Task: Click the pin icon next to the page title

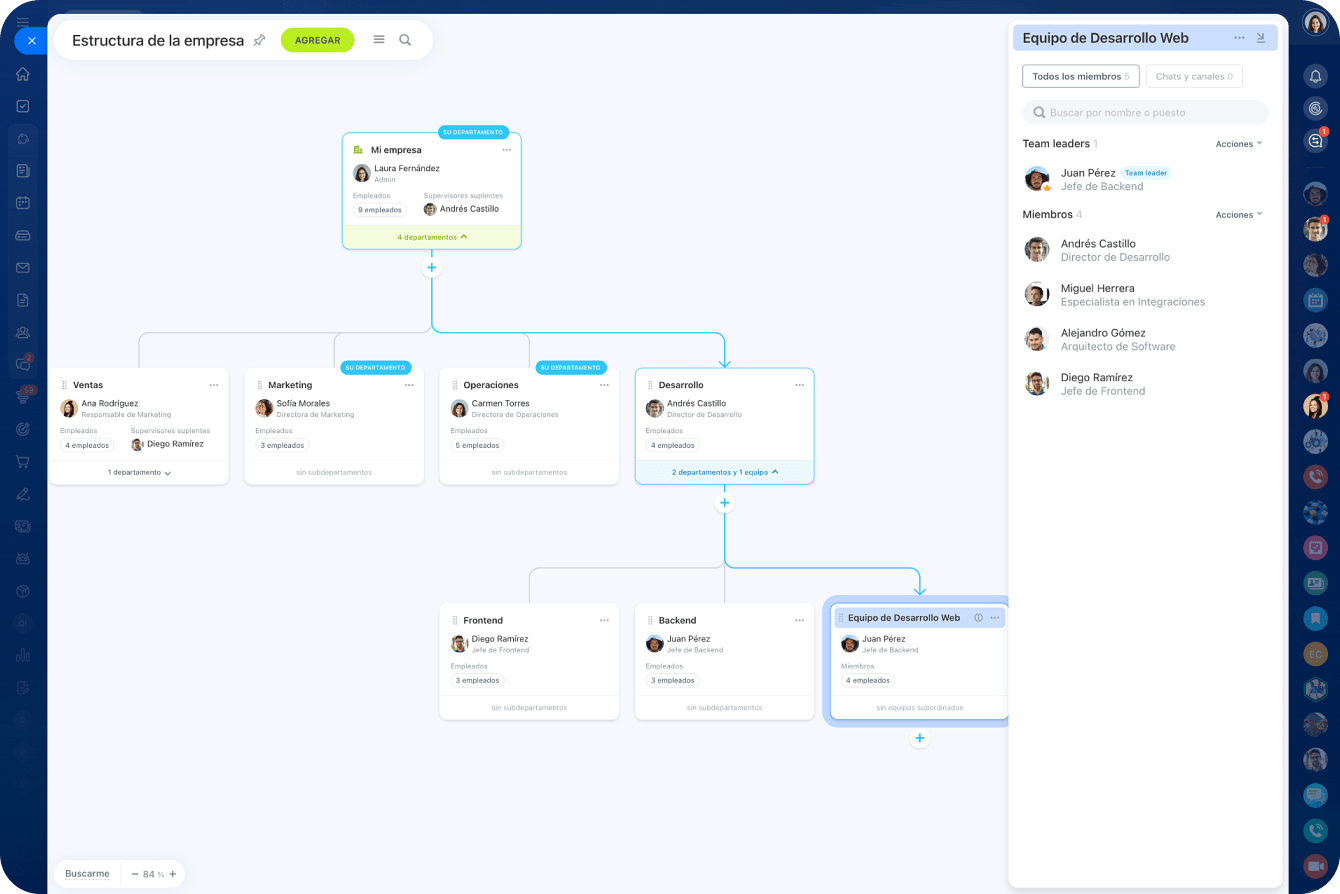Action: [x=259, y=40]
